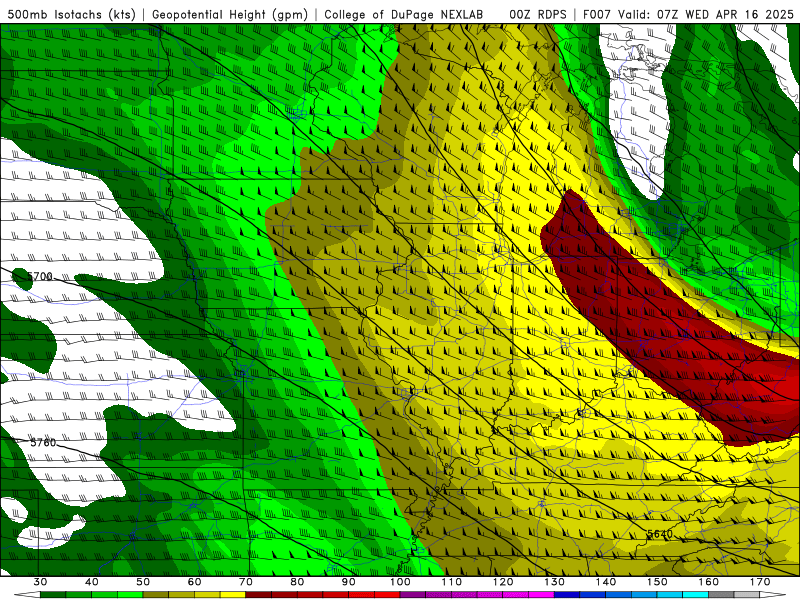Image resolution: width=800 pixels, height=600 pixels.
Task: Click the 150 value on the color scale
Action: click(x=657, y=582)
